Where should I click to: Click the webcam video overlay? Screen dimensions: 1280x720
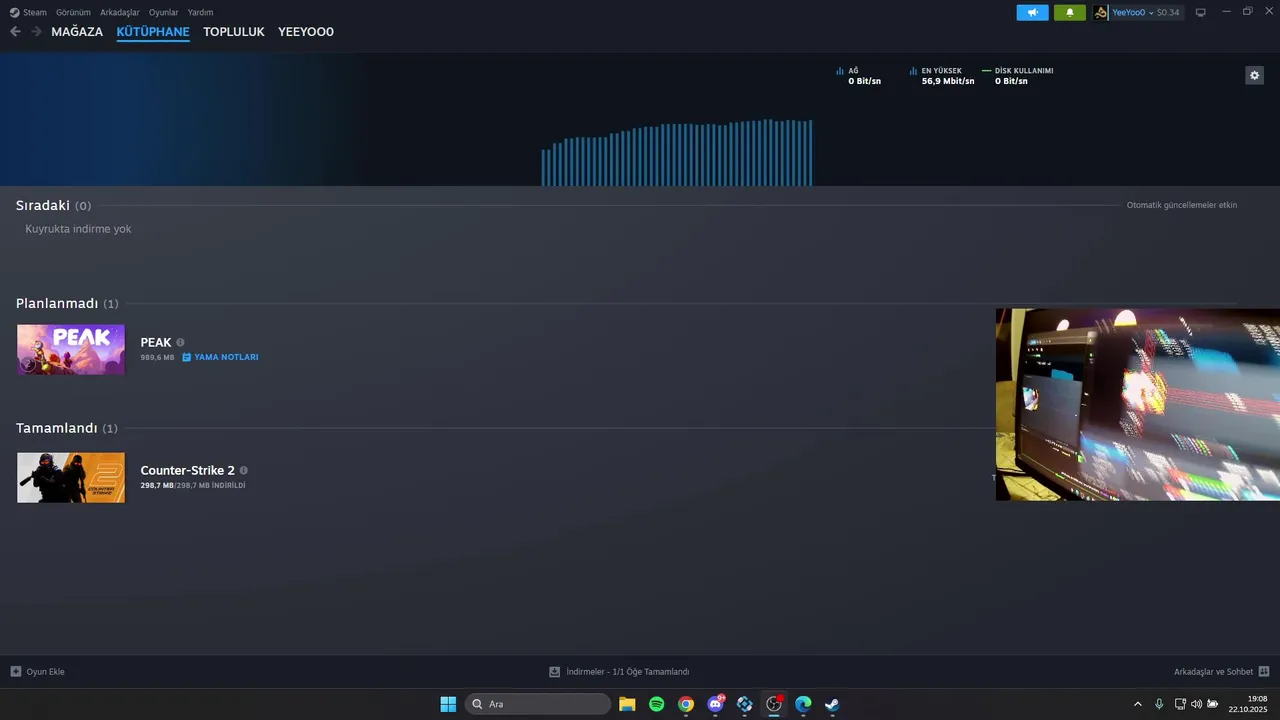point(1138,404)
